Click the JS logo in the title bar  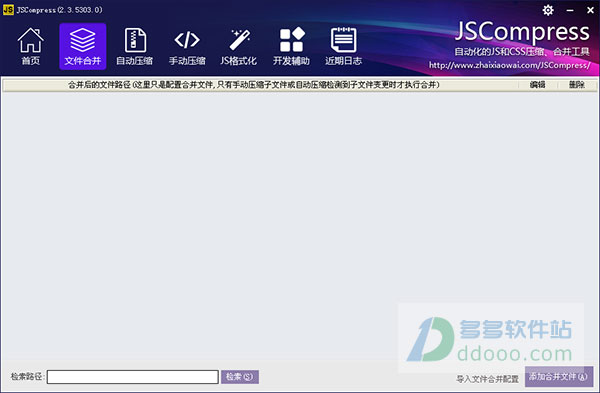coord(8,10)
